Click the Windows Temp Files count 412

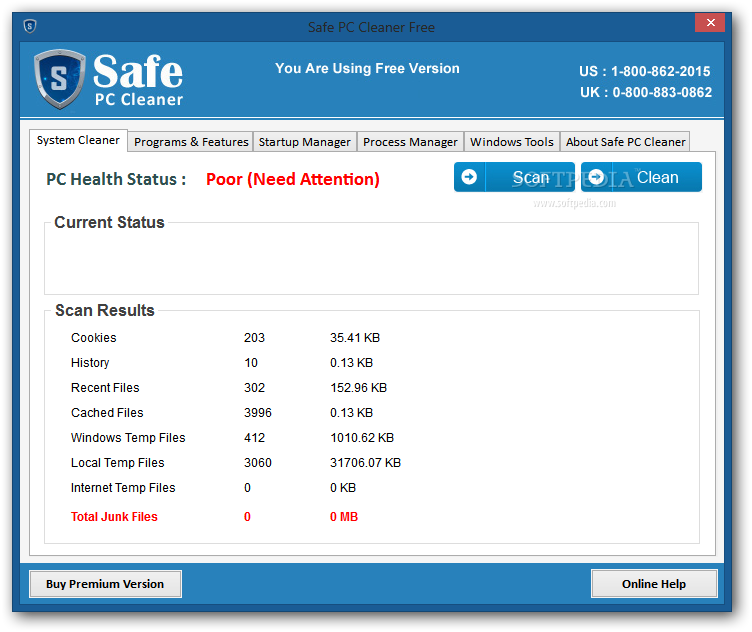[x=254, y=437]
